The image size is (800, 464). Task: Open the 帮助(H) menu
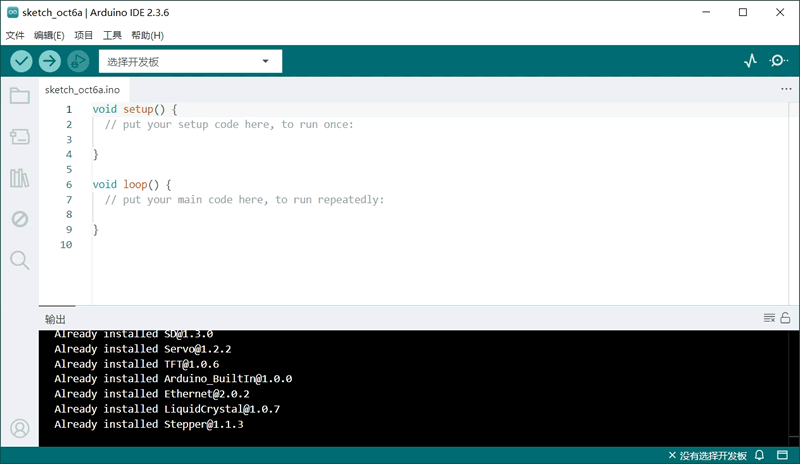pyautogui.click(x=147, y=35)
